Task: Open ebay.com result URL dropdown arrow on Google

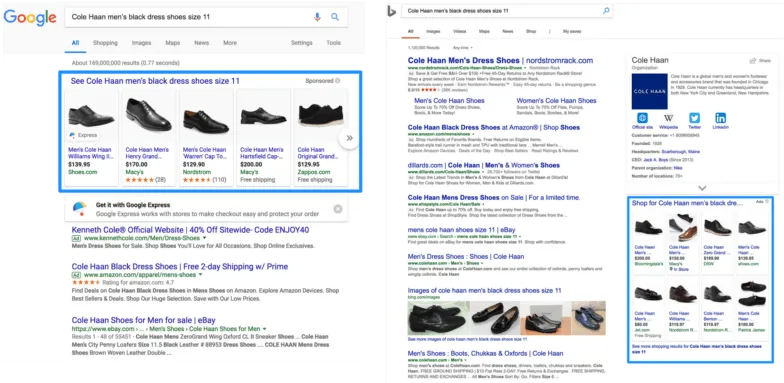Action: click(x=264, y=329)
